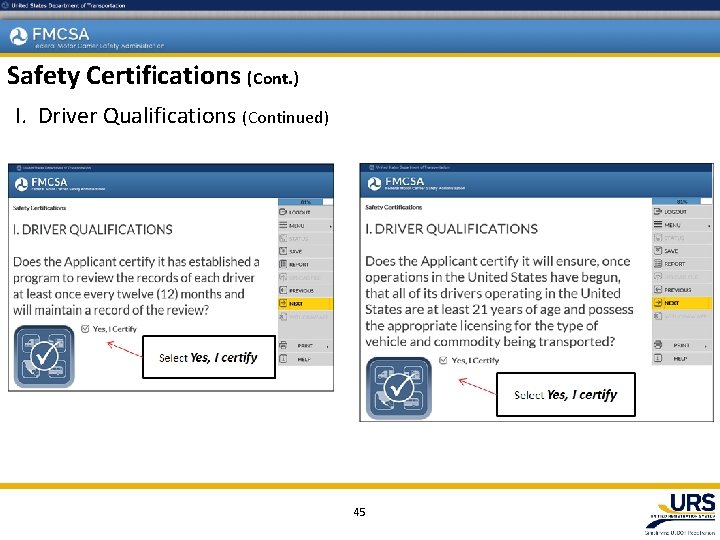
Task: Click 'Safety Certifications' breadcrumb text in left panel
Action: (x=39, y=208)
